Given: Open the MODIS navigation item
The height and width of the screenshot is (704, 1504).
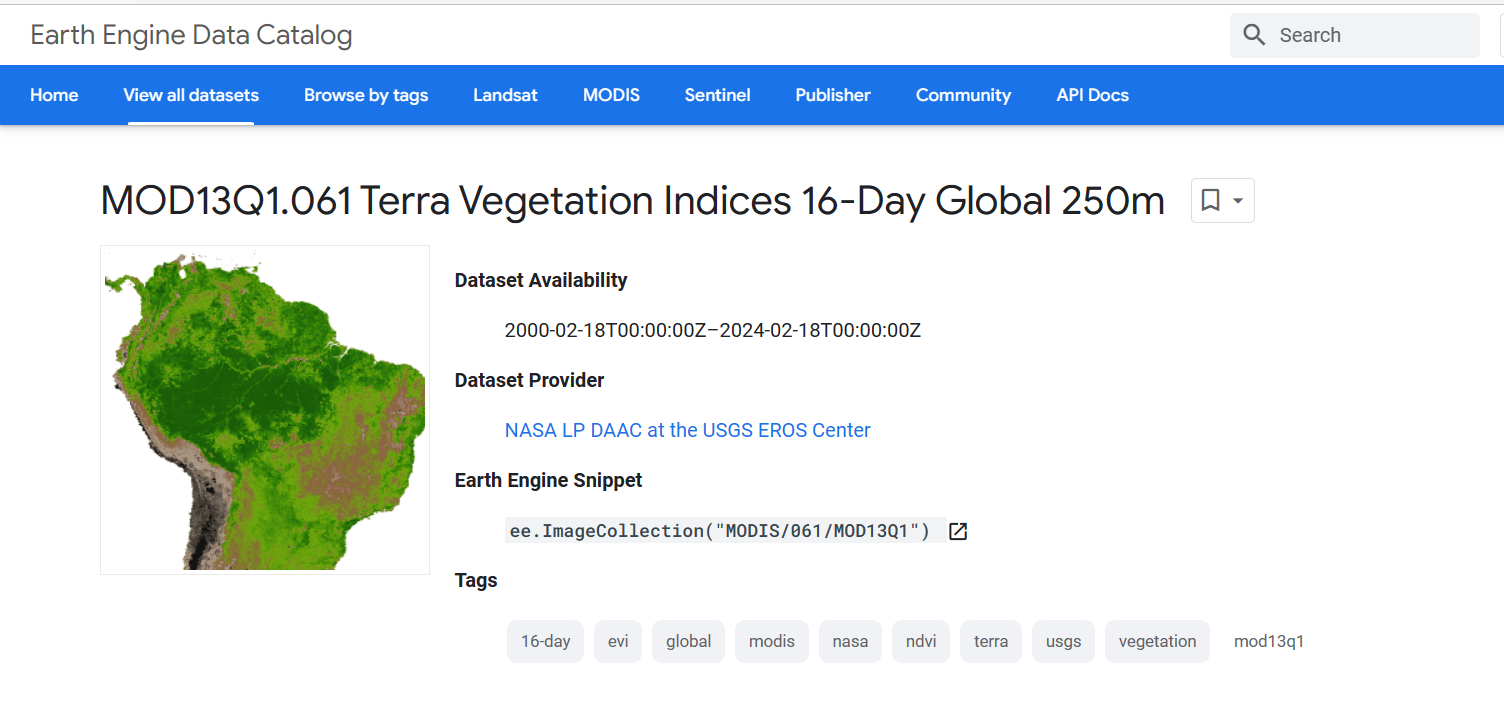Looking at the screenshot, I should [x=611, y=95].
